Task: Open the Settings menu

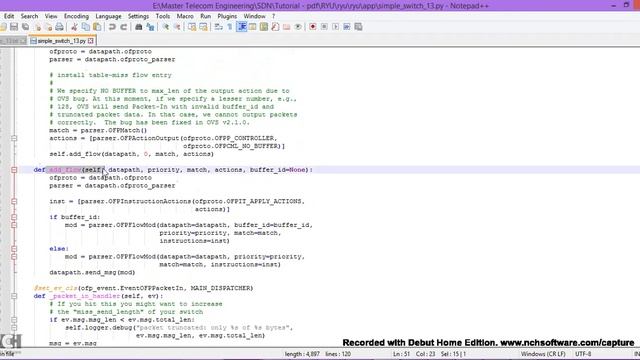Action: pos(138,16)
